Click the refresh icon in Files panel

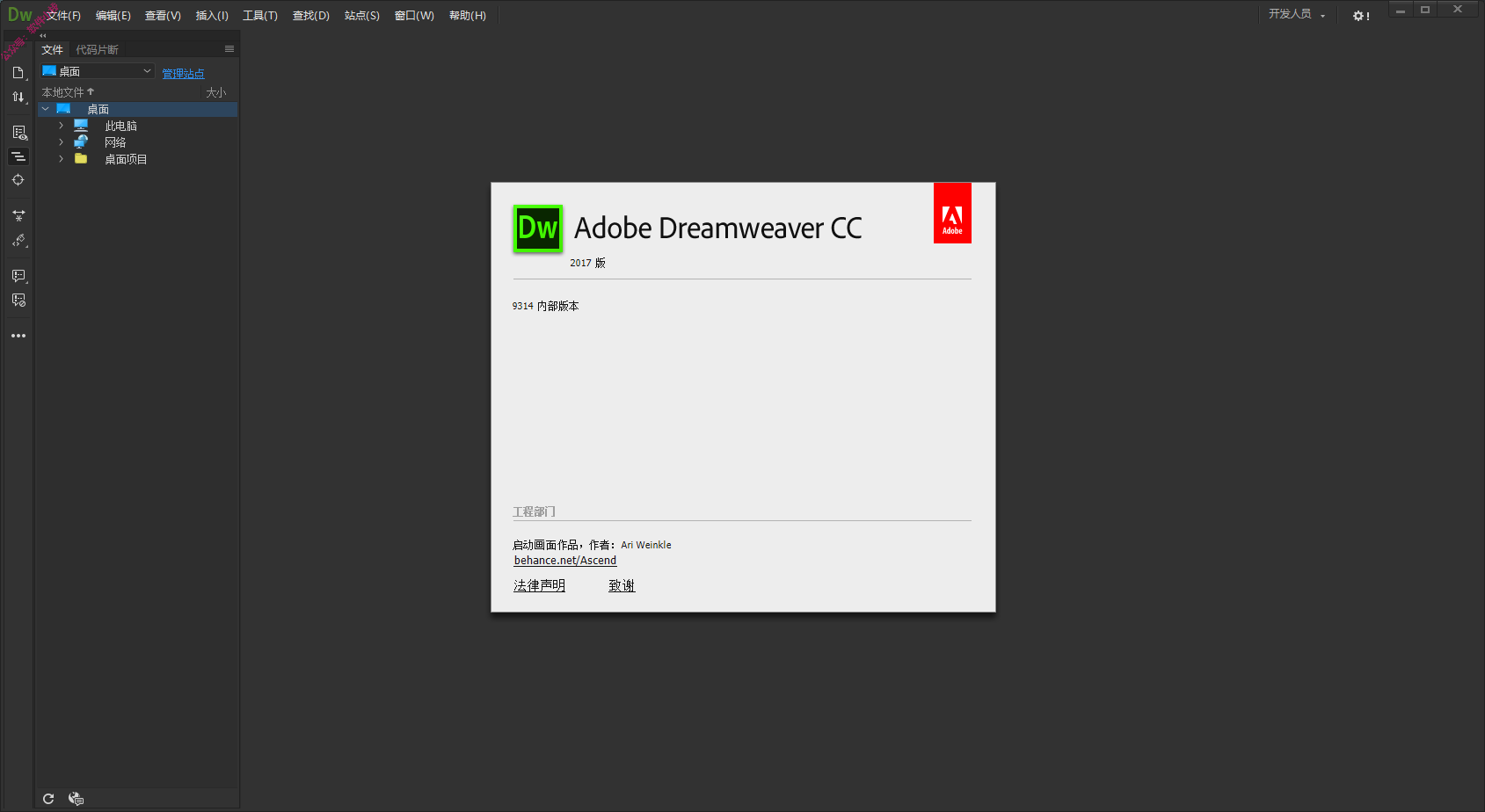tap(48, 799)
